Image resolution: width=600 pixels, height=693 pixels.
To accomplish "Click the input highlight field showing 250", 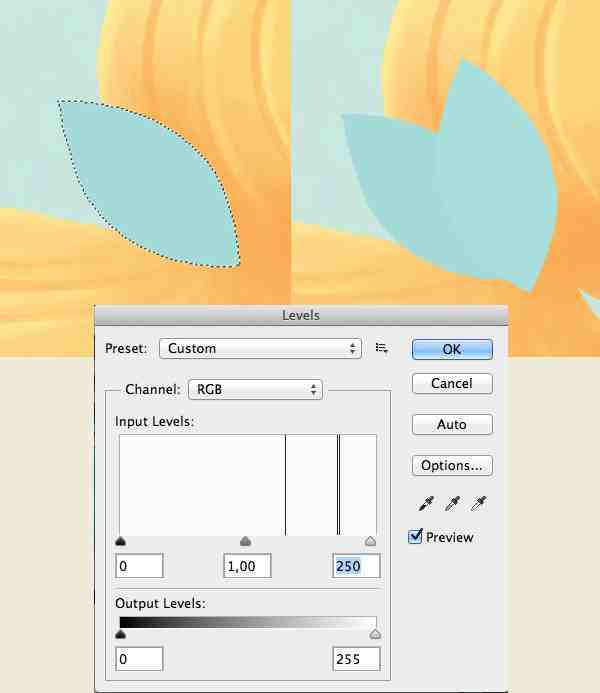I will coord(356,566).
